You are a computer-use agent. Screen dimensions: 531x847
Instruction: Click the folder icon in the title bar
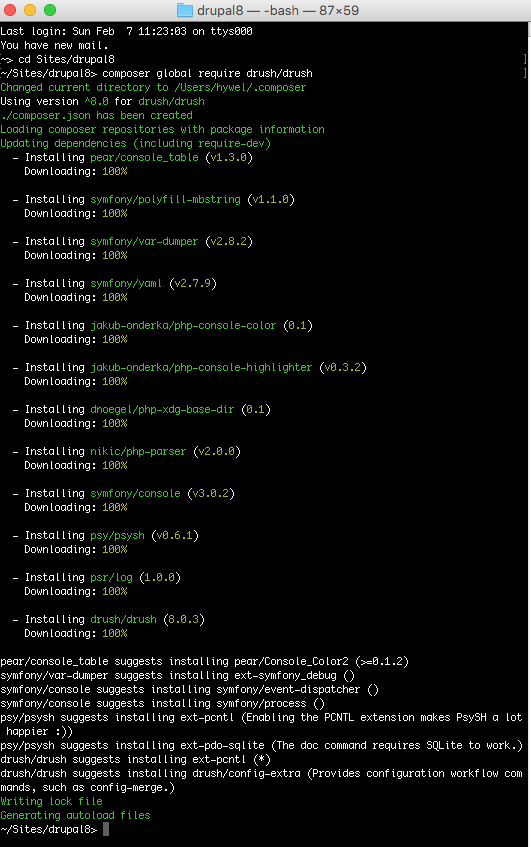pyautogui.click(x=185, y=10)
